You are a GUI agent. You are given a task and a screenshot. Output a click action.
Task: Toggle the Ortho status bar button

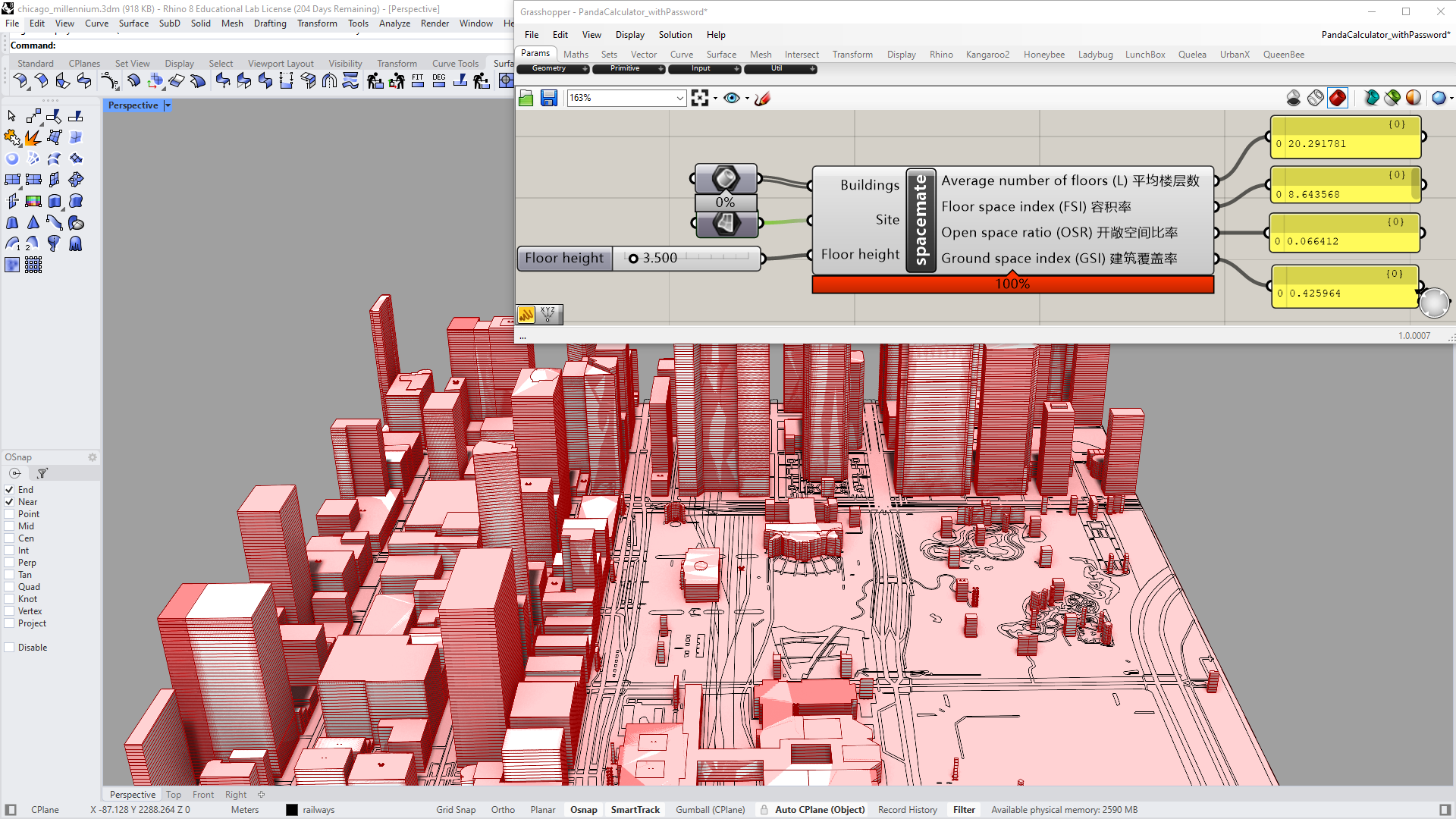coord(503,810)
